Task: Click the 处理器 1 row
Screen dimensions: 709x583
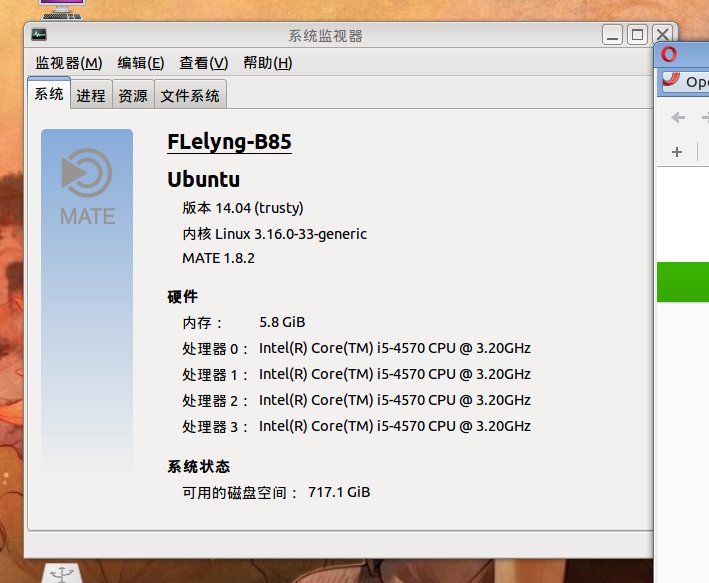Action: point(356,374)
